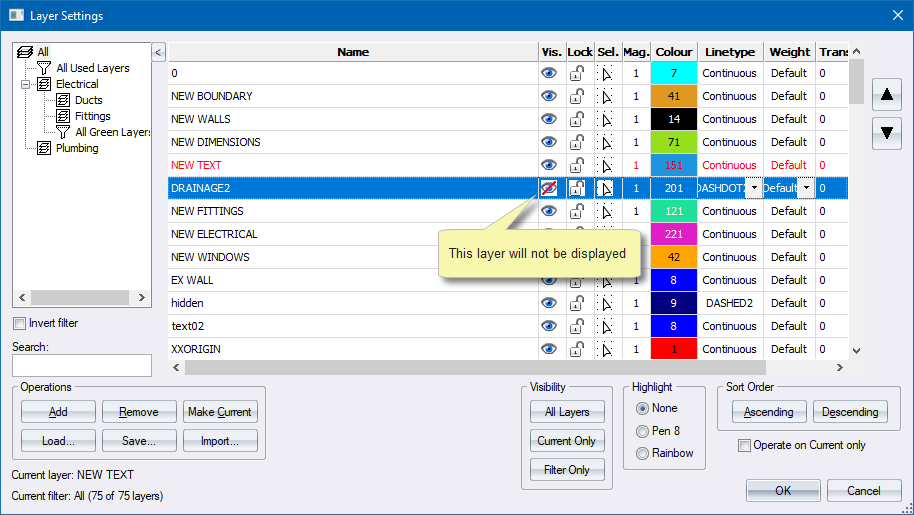
Task: Click lock icon for NEW BOUNDARY layer
Action: click(579, 97)
